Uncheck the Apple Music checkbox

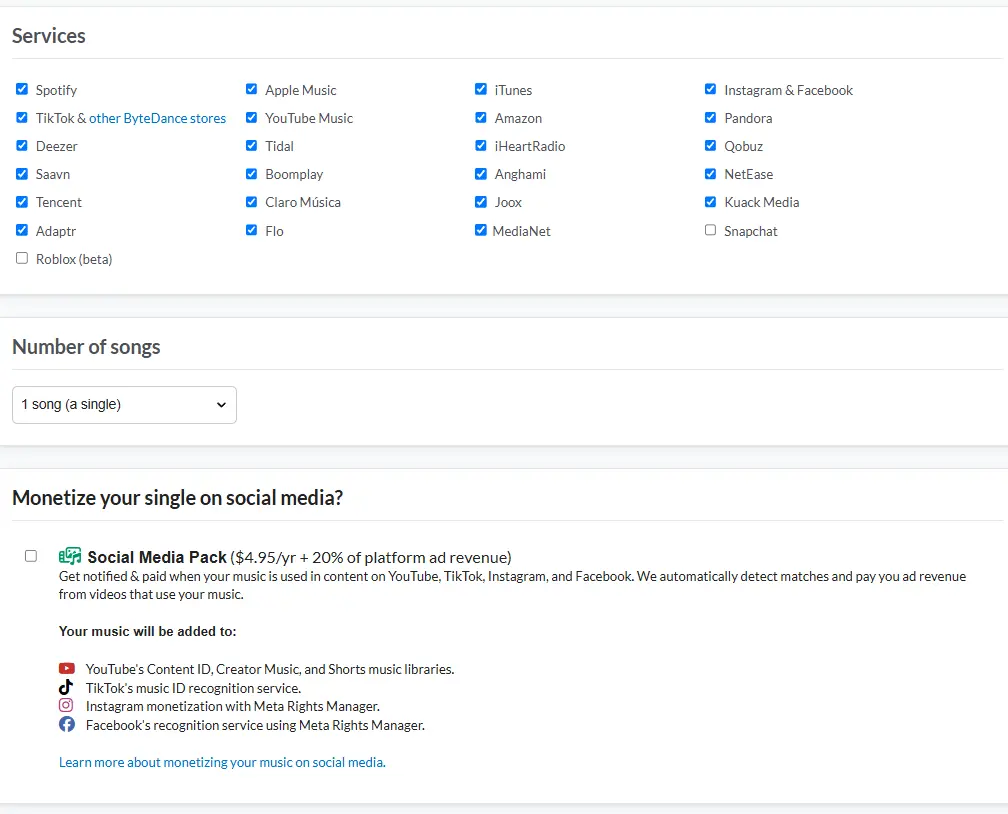251,89
